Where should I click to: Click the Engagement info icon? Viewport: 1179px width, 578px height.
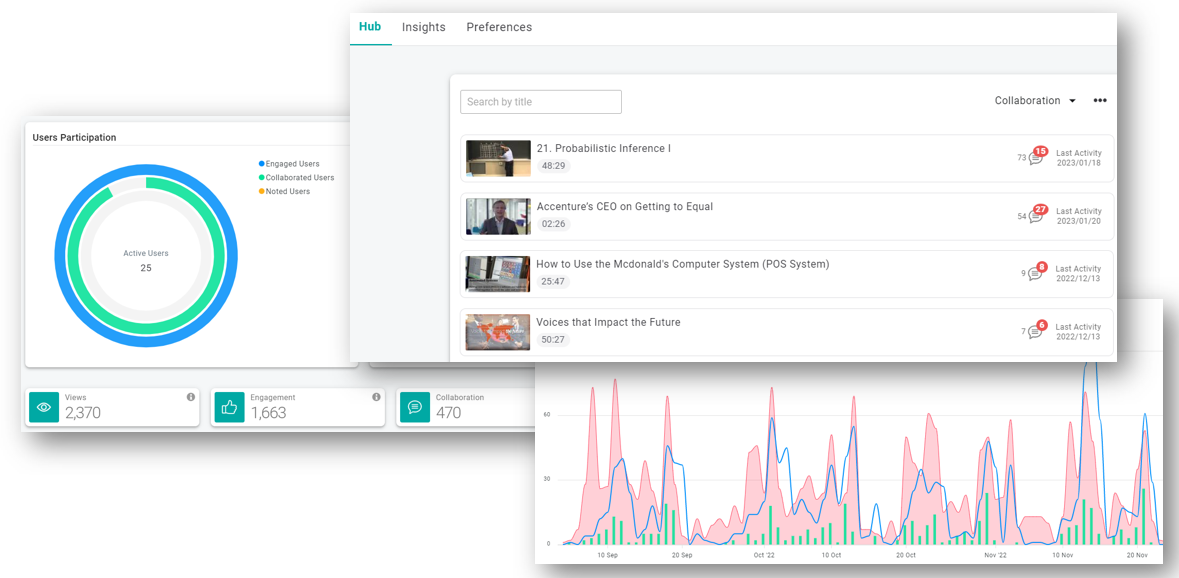click(376, 397)
